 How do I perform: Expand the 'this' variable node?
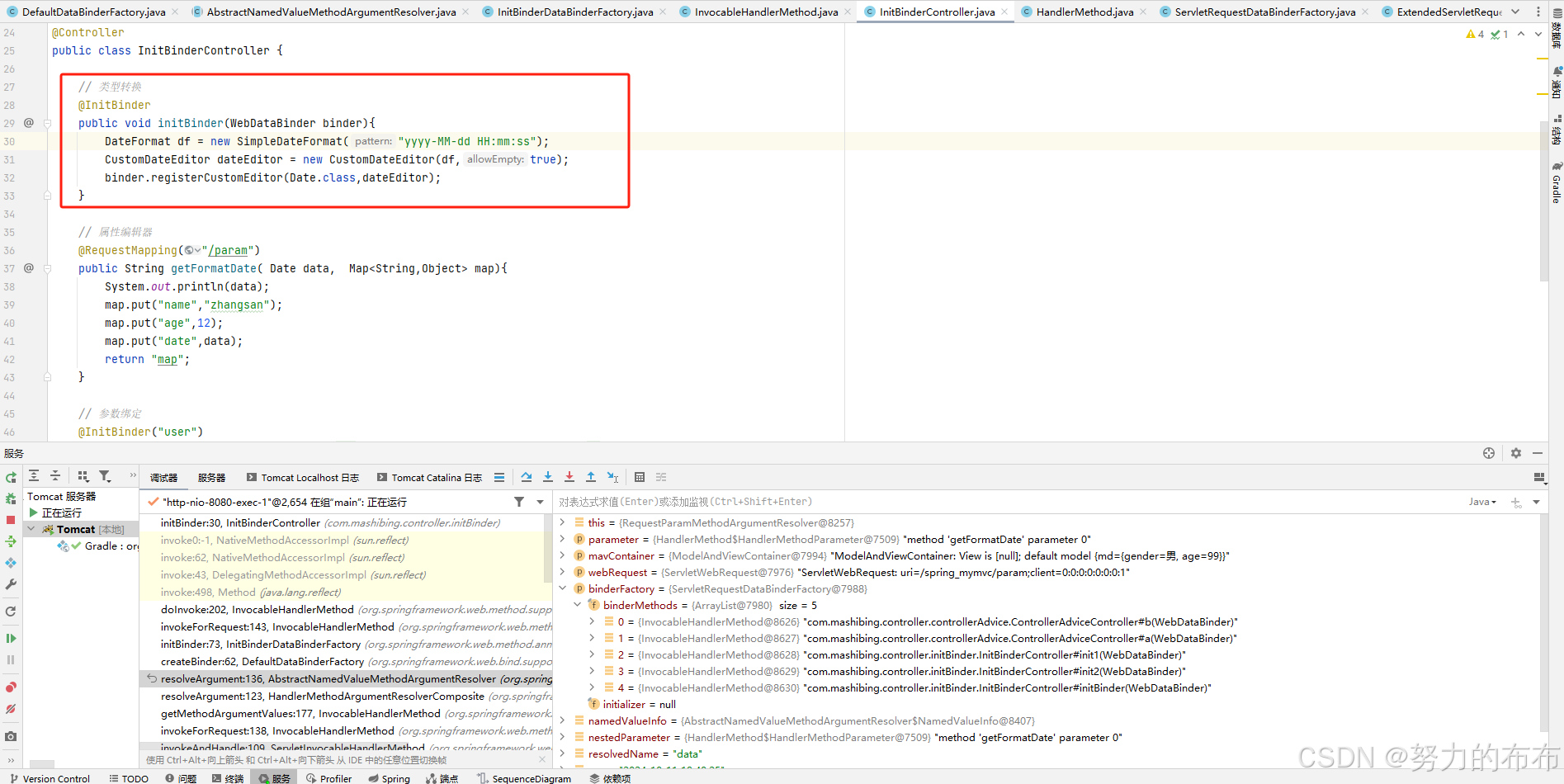[563, 522]
